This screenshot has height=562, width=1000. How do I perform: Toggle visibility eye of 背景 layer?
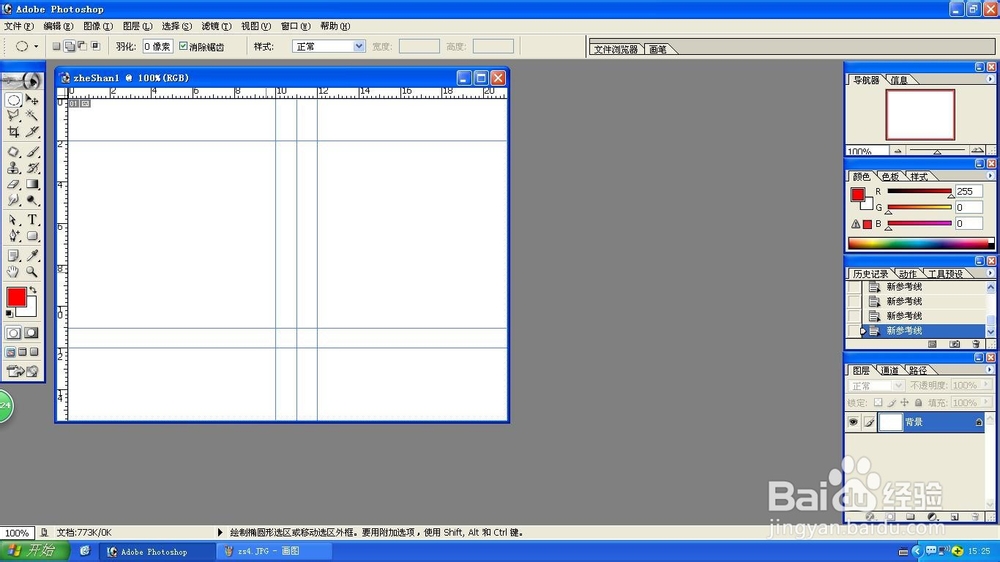coord(853,422)
